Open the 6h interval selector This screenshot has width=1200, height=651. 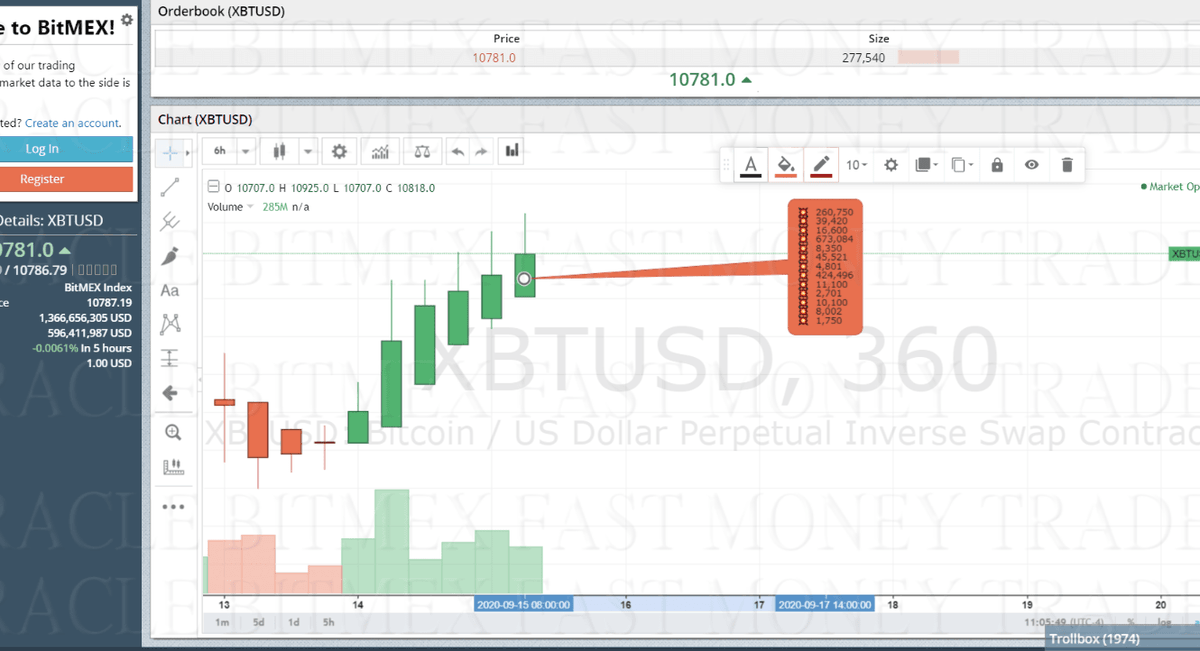[x=220, y=151]
